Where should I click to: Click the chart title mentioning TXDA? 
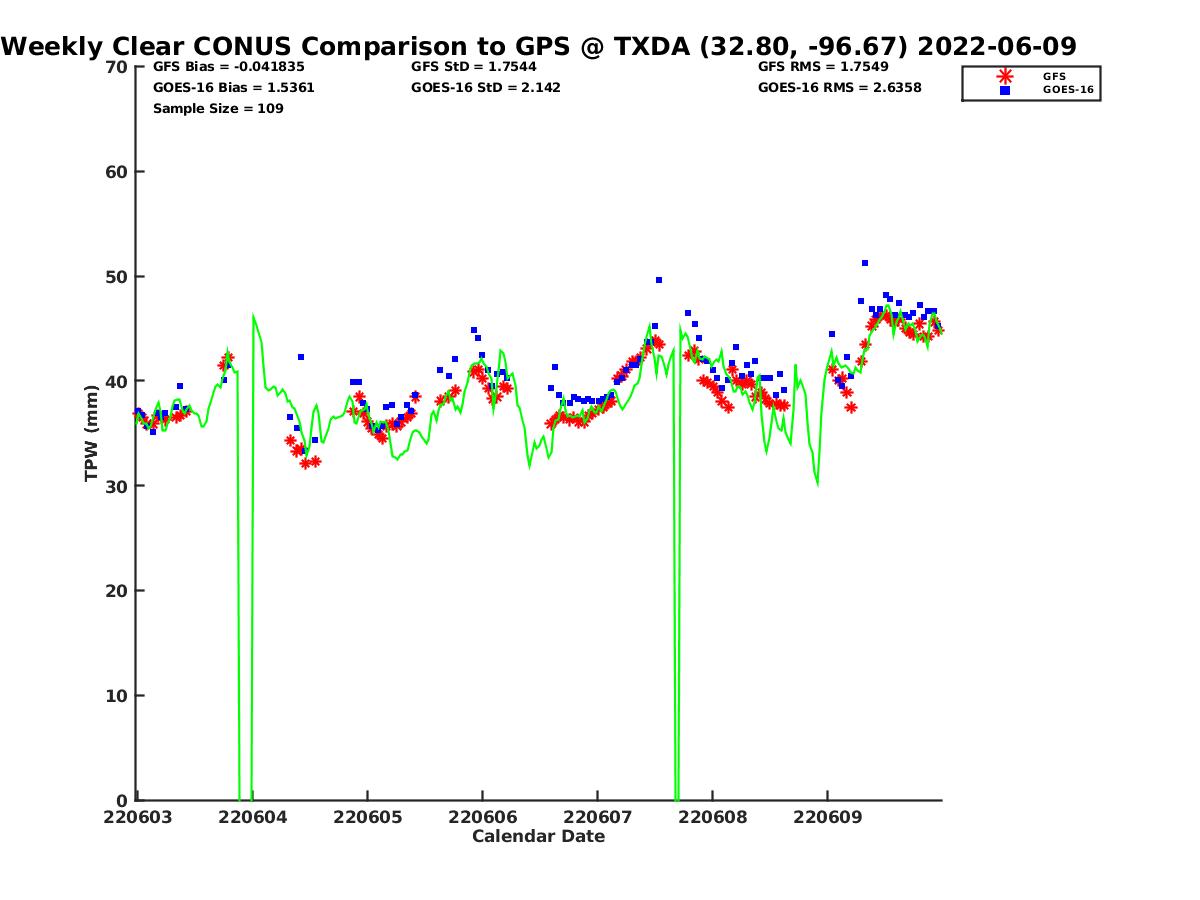coord(539,46)
